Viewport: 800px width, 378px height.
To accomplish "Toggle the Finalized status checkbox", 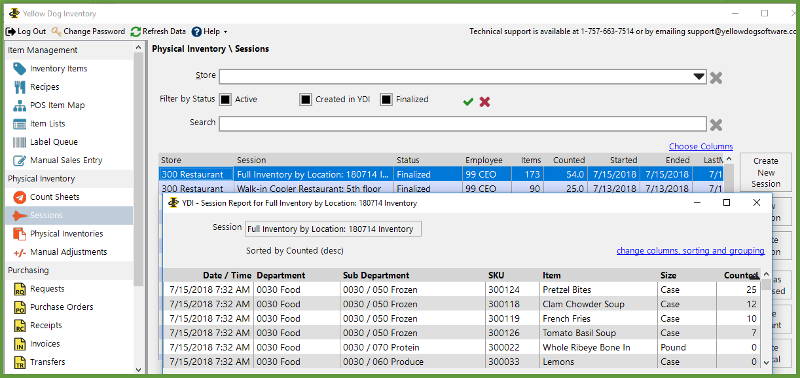I will point(387,99).
